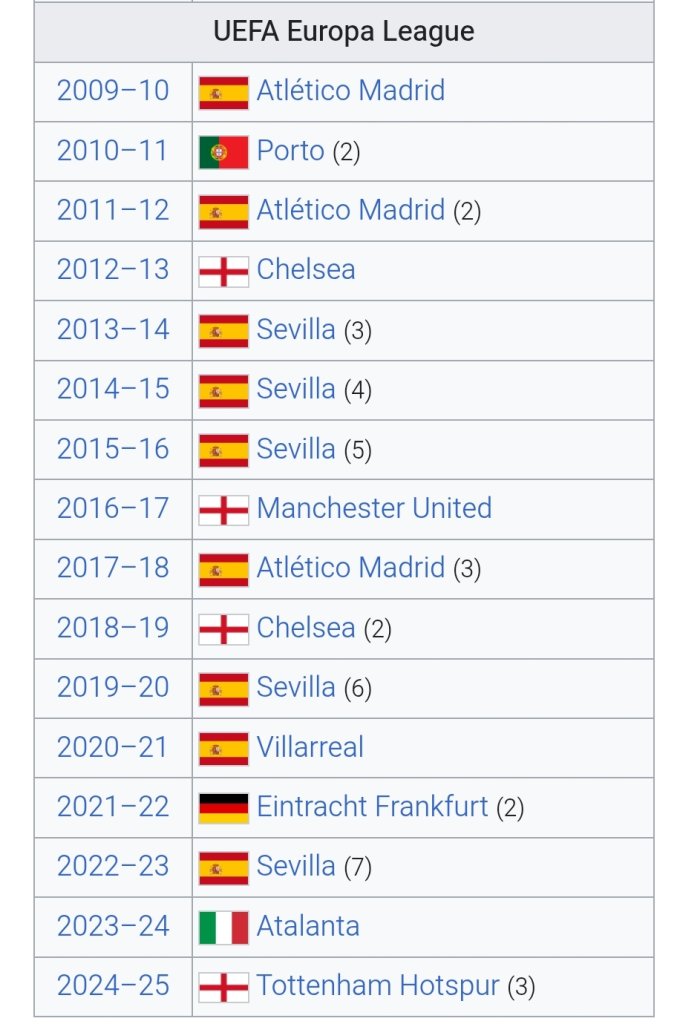Open the Manchester United link
The height and width of the screenshot is (1024, 680).
coord(374,508)
